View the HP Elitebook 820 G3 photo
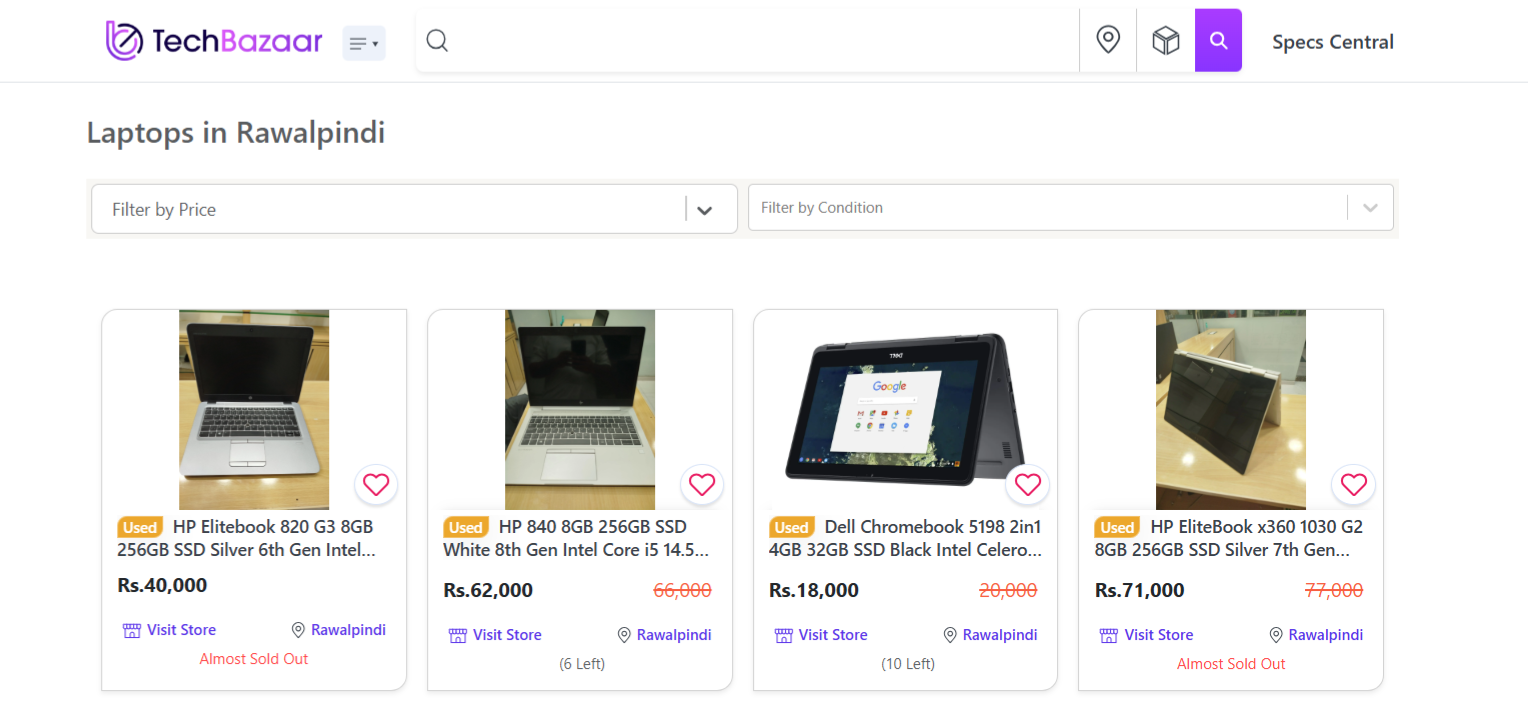Screen dimensions: 1528x705 coord(254,410)
